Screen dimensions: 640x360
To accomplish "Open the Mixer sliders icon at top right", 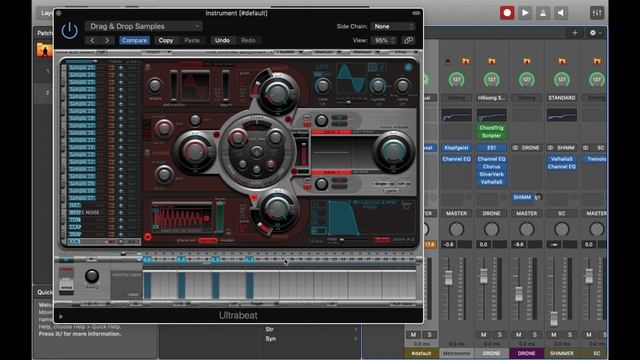I will pyautogui.click(x=597, y=13).
